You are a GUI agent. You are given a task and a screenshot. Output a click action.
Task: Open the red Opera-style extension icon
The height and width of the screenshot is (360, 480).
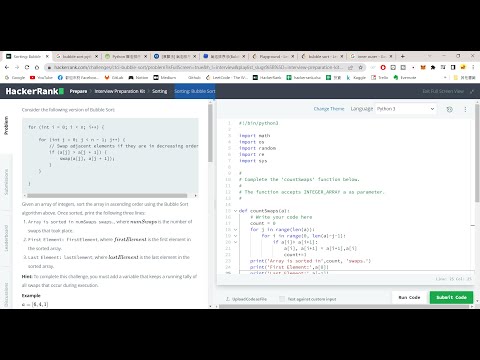coord(383,67)
